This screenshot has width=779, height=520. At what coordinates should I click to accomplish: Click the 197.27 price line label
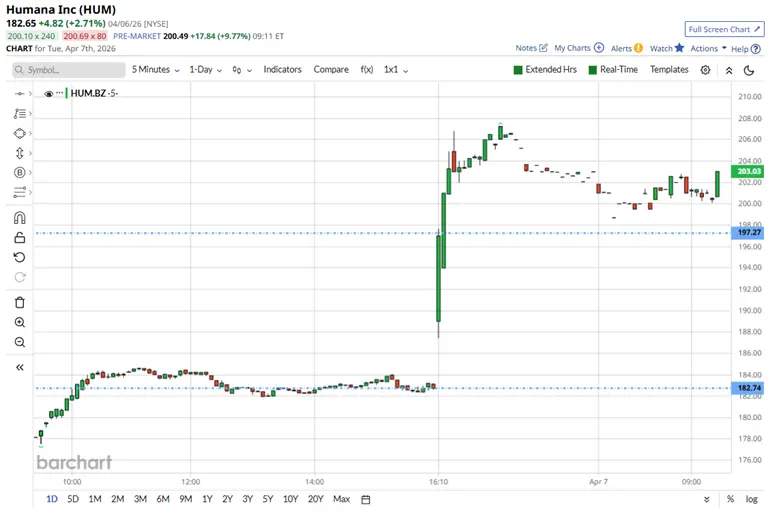point(747,232)
